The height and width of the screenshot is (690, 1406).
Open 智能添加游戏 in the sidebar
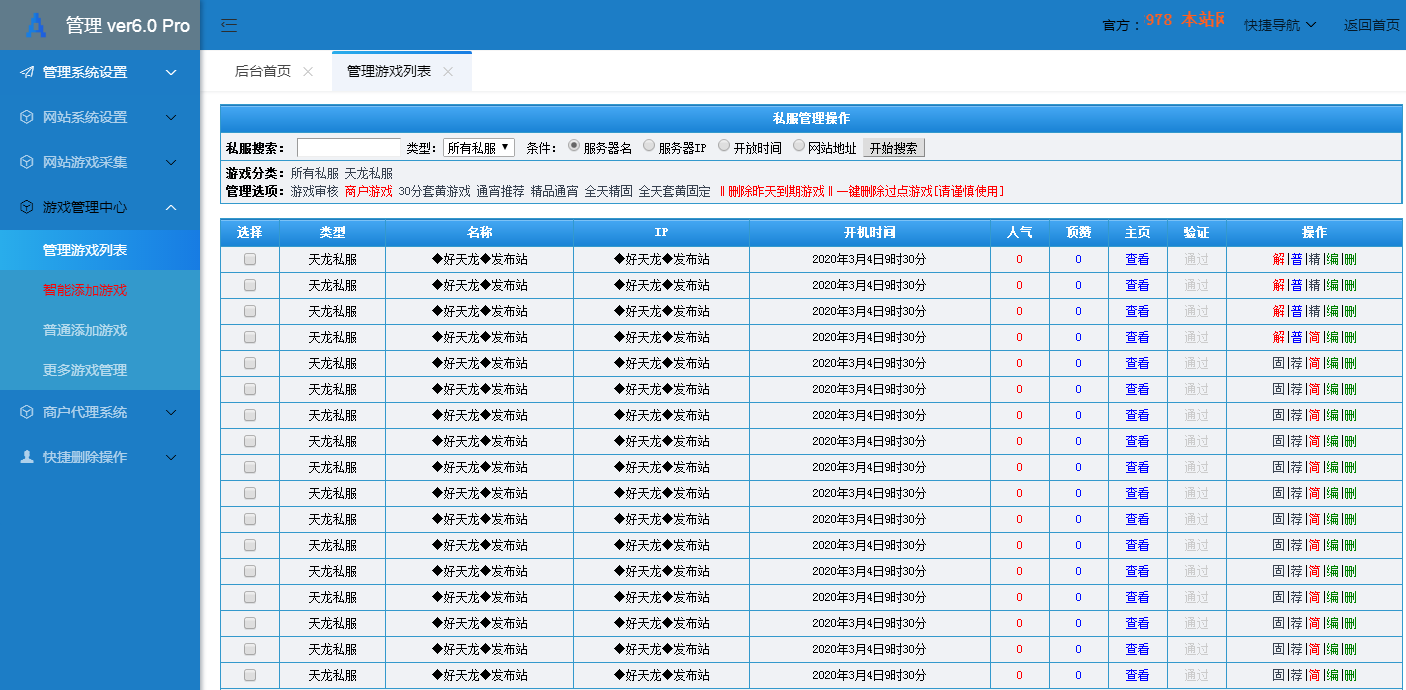click(100, 290)
